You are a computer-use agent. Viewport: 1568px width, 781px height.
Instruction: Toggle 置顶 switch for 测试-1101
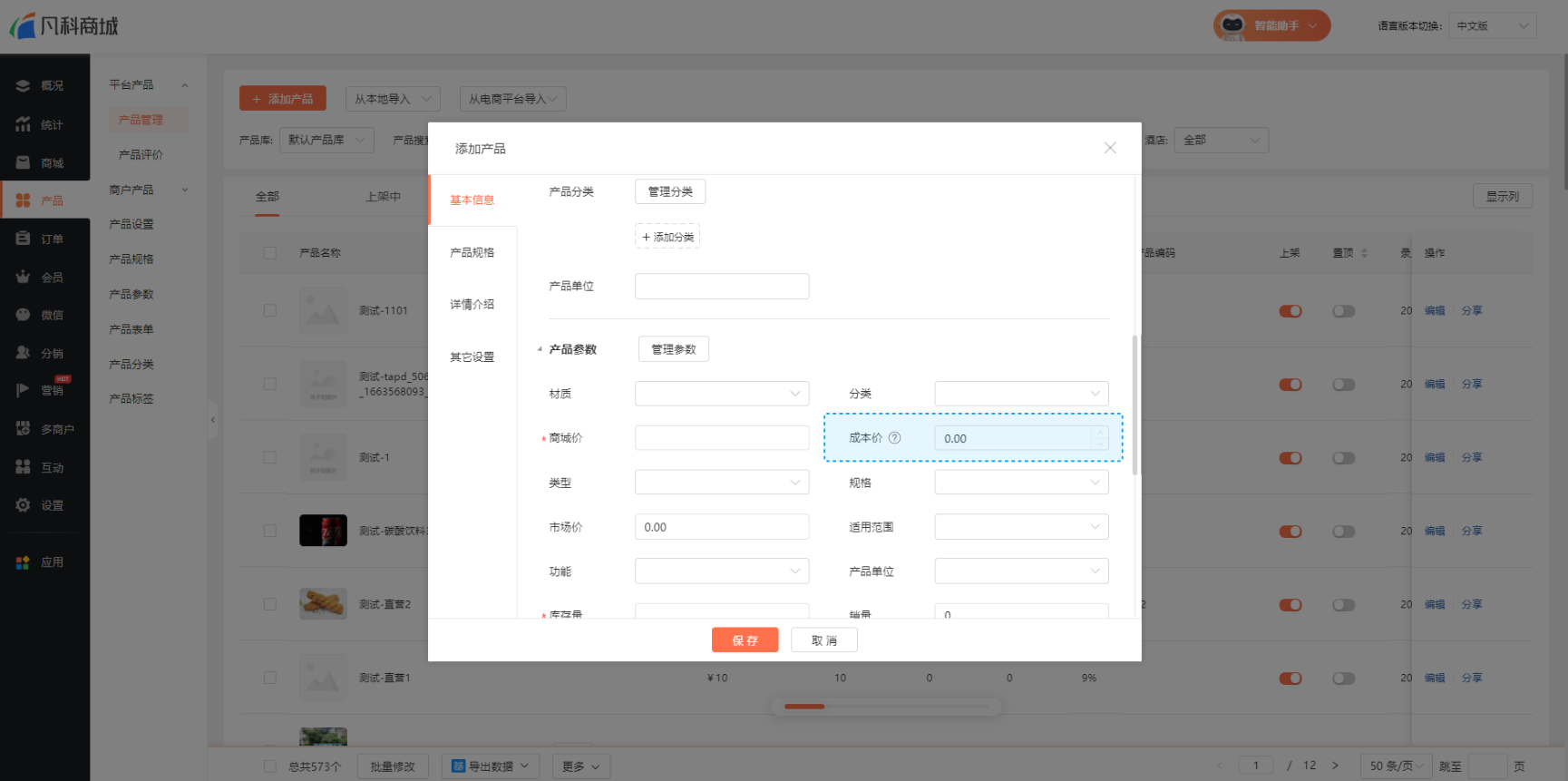[x=1343, y=311]
